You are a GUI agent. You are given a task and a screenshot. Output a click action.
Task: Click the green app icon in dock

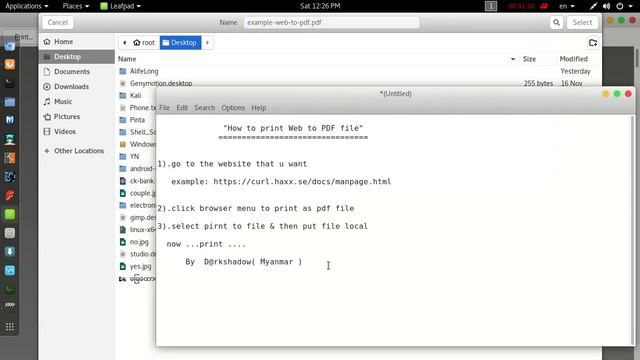tap(10, 214)
